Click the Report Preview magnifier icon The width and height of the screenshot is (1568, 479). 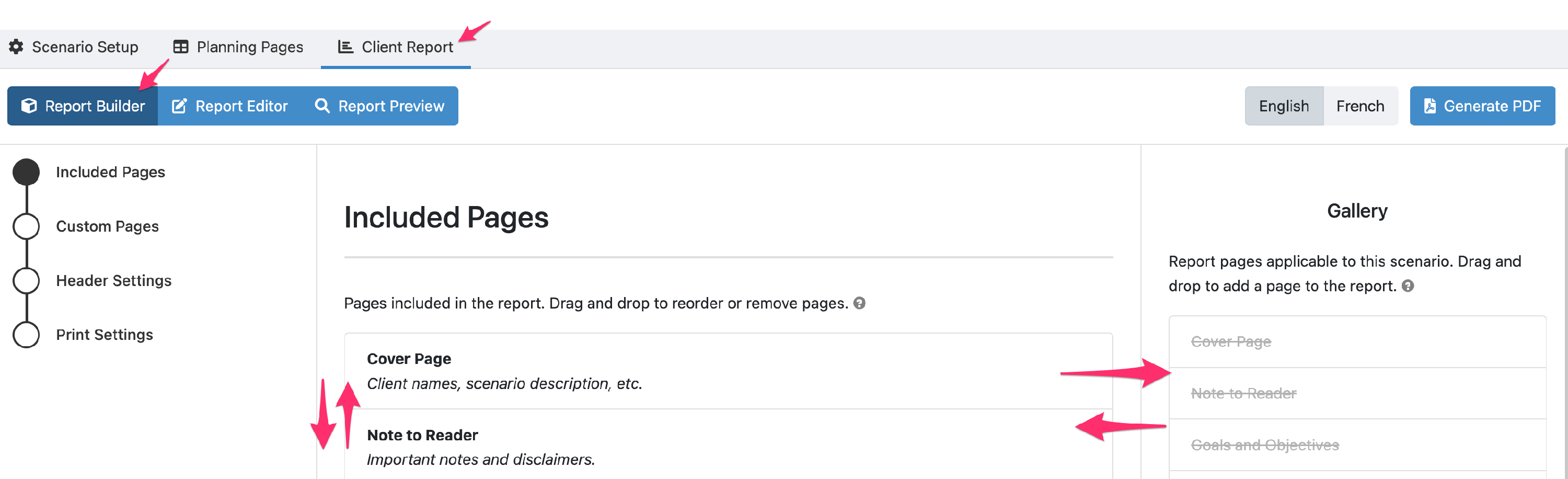click(x=322, y=106)
